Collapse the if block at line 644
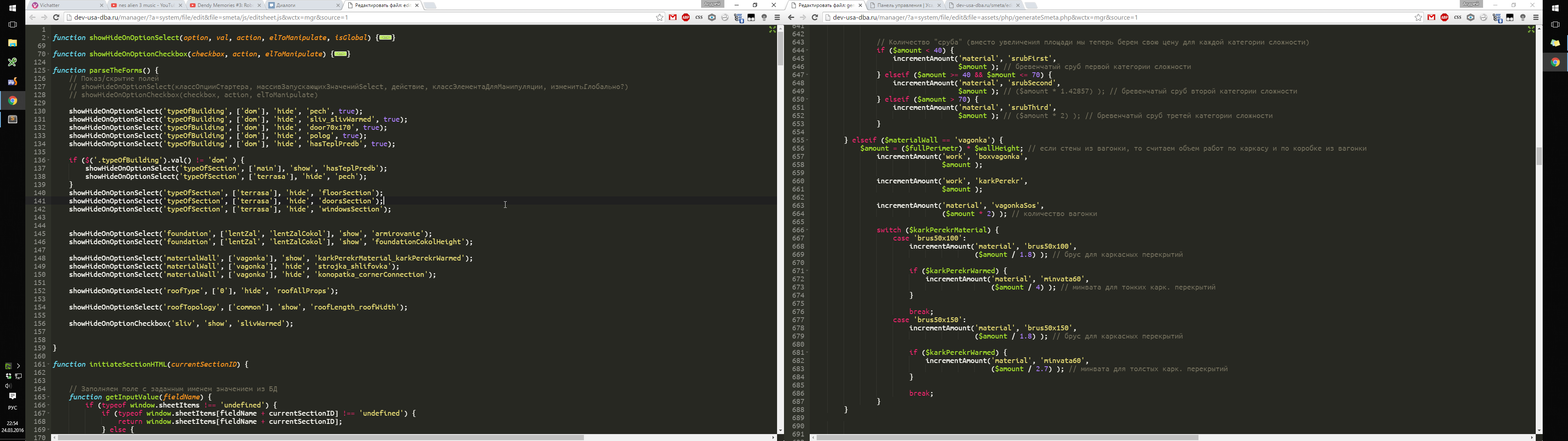Viewport: 1568px width, 441px height. tap(807, 51)
